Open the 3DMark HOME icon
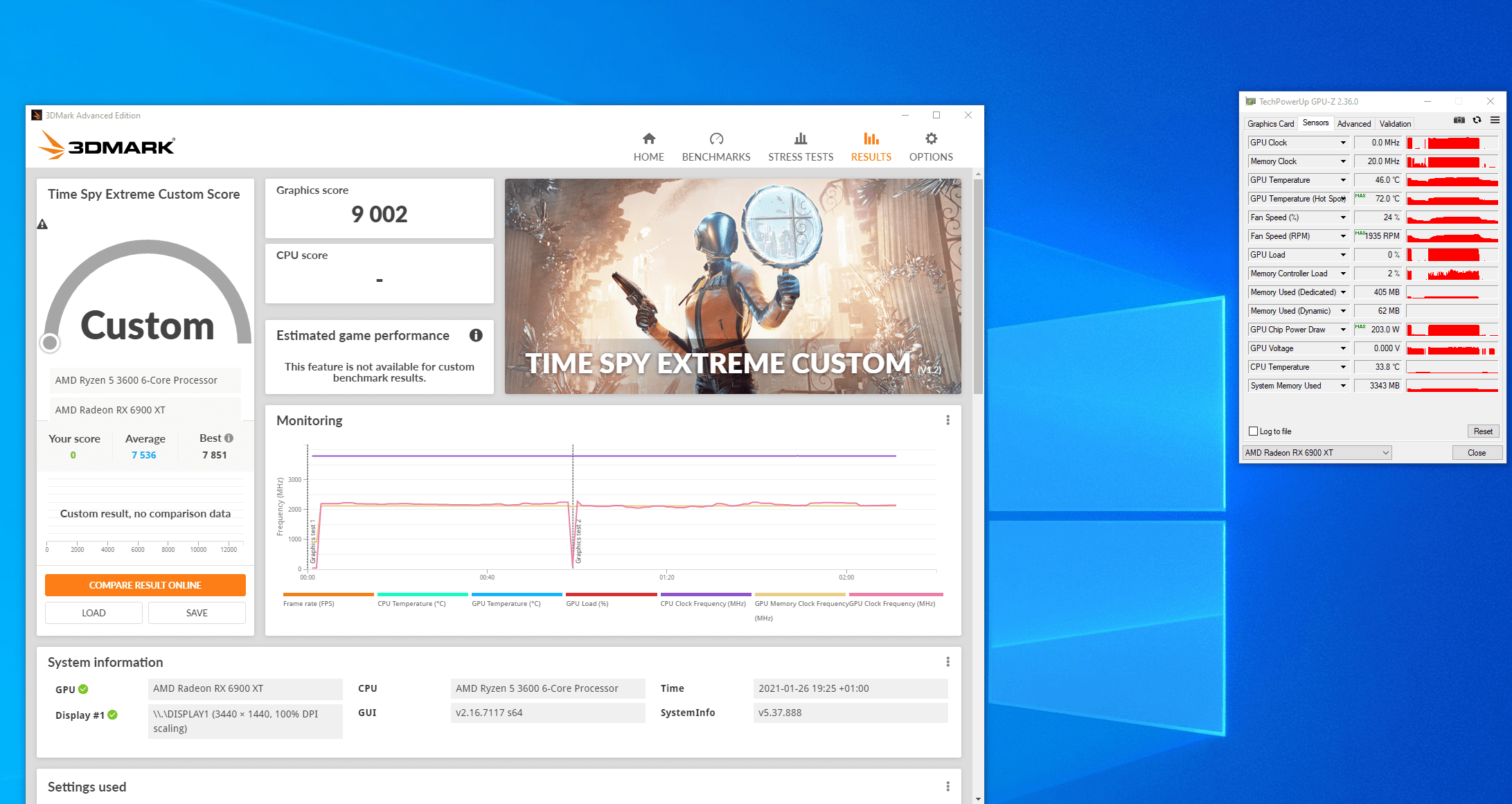The width and height of the screenshot is (1512, 804). pyautogui.click(x=648, y=139)
